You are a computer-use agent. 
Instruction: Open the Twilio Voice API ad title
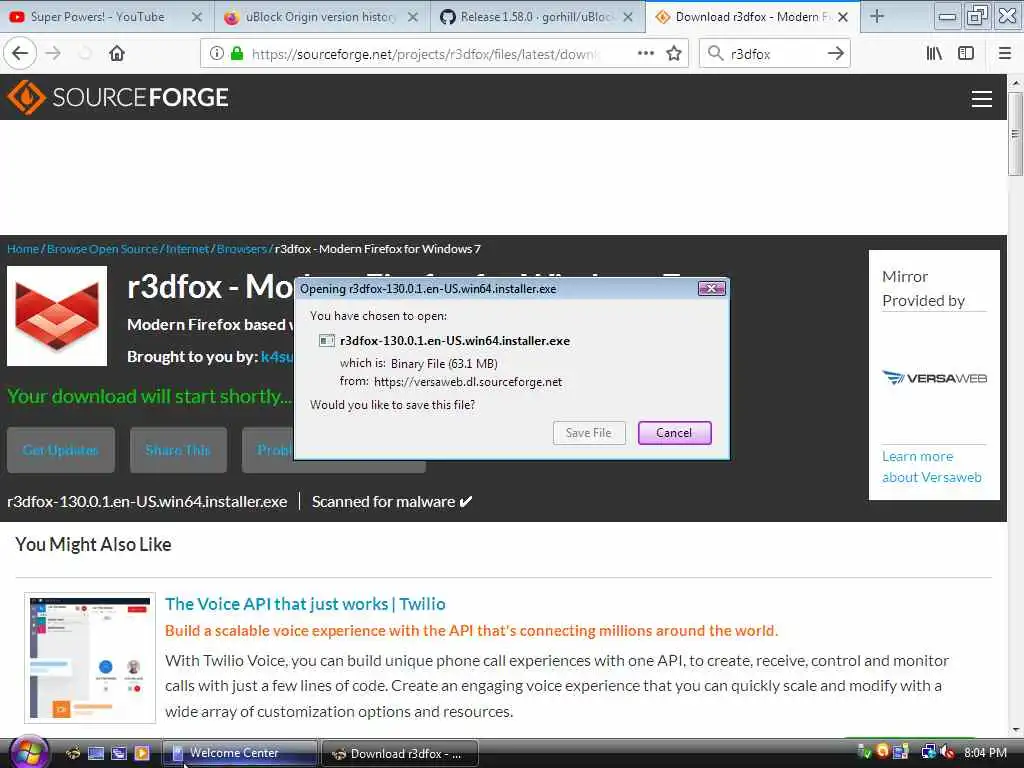click(x=305, y=604)
